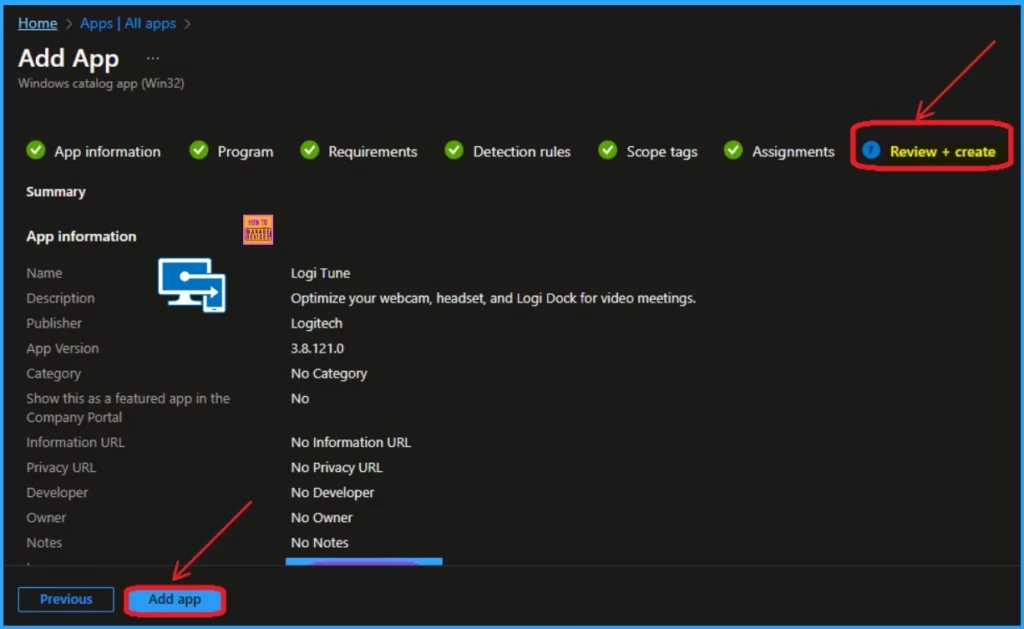Switch to the Detection rules step
The height and width of the screenshot is (629, 1024).
[507, 152]
